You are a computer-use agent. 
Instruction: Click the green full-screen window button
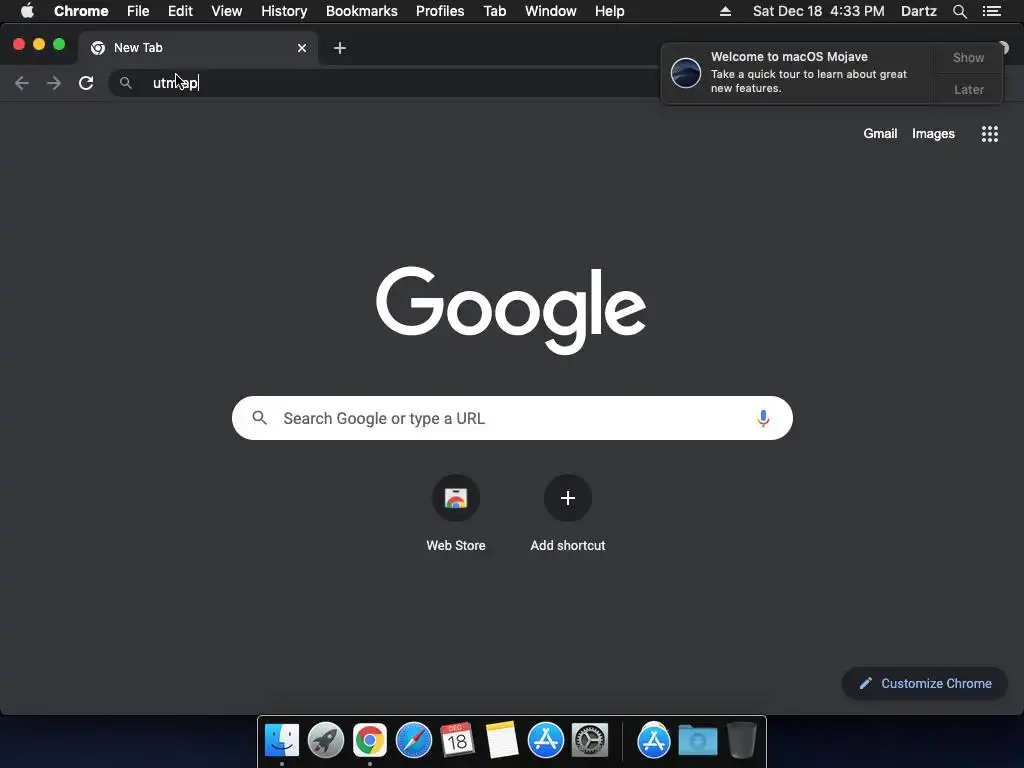[x=59, y=44]
